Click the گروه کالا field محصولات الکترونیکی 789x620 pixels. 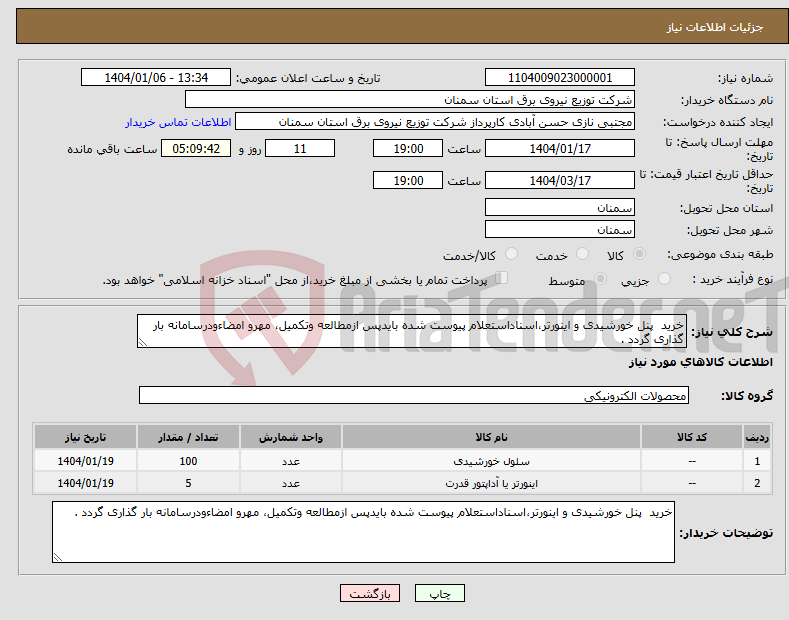click(x=414, y=396)
